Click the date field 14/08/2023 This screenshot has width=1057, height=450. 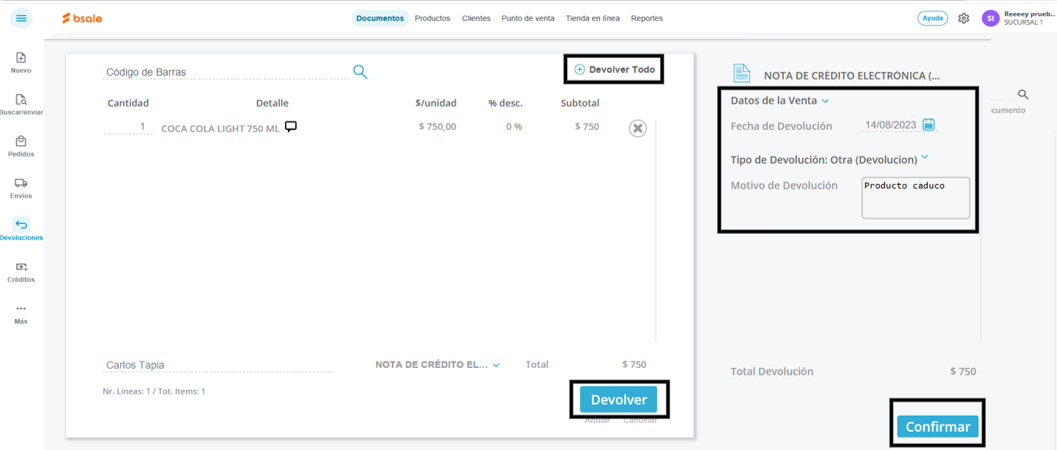(891, 125)
